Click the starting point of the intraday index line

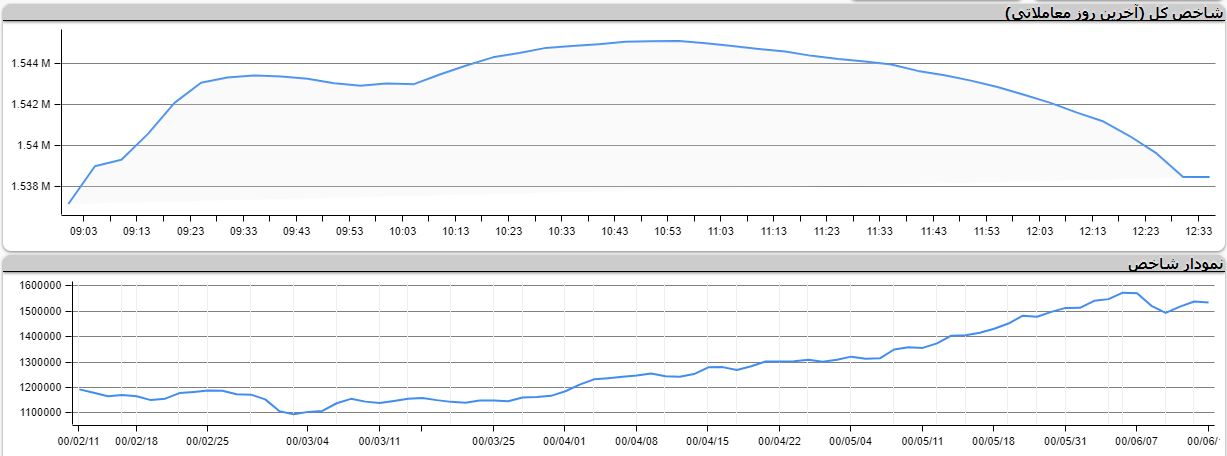69,203
